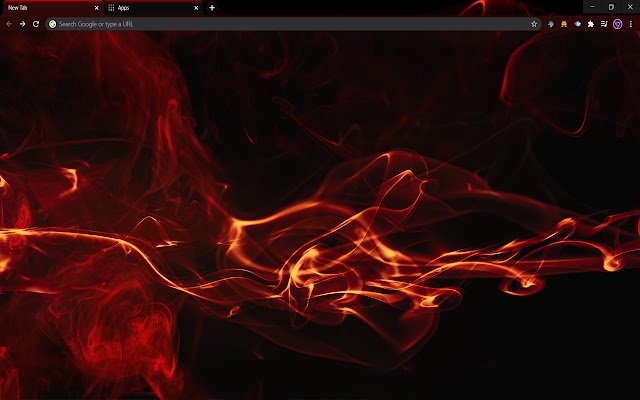This screenshot has height=400, width=640.
Task: Open the teal arrow extension
Action: tap(551, 24)
